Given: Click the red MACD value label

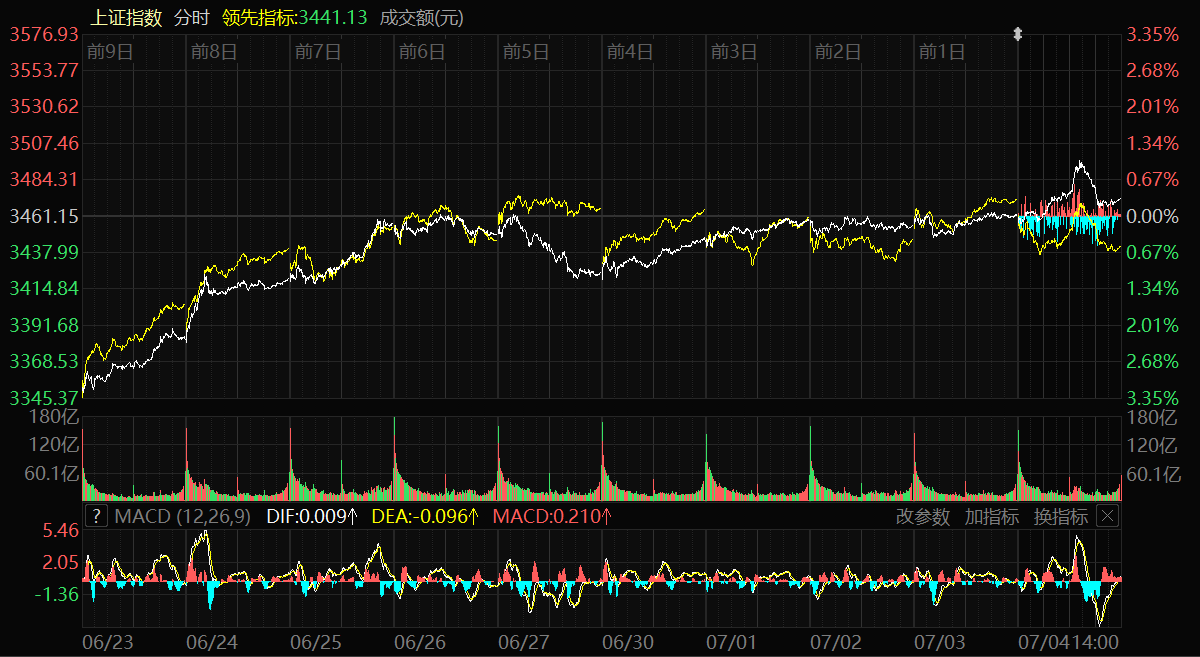Looking at the screenshot, I should pyautogui.click(x=552, y=517).
